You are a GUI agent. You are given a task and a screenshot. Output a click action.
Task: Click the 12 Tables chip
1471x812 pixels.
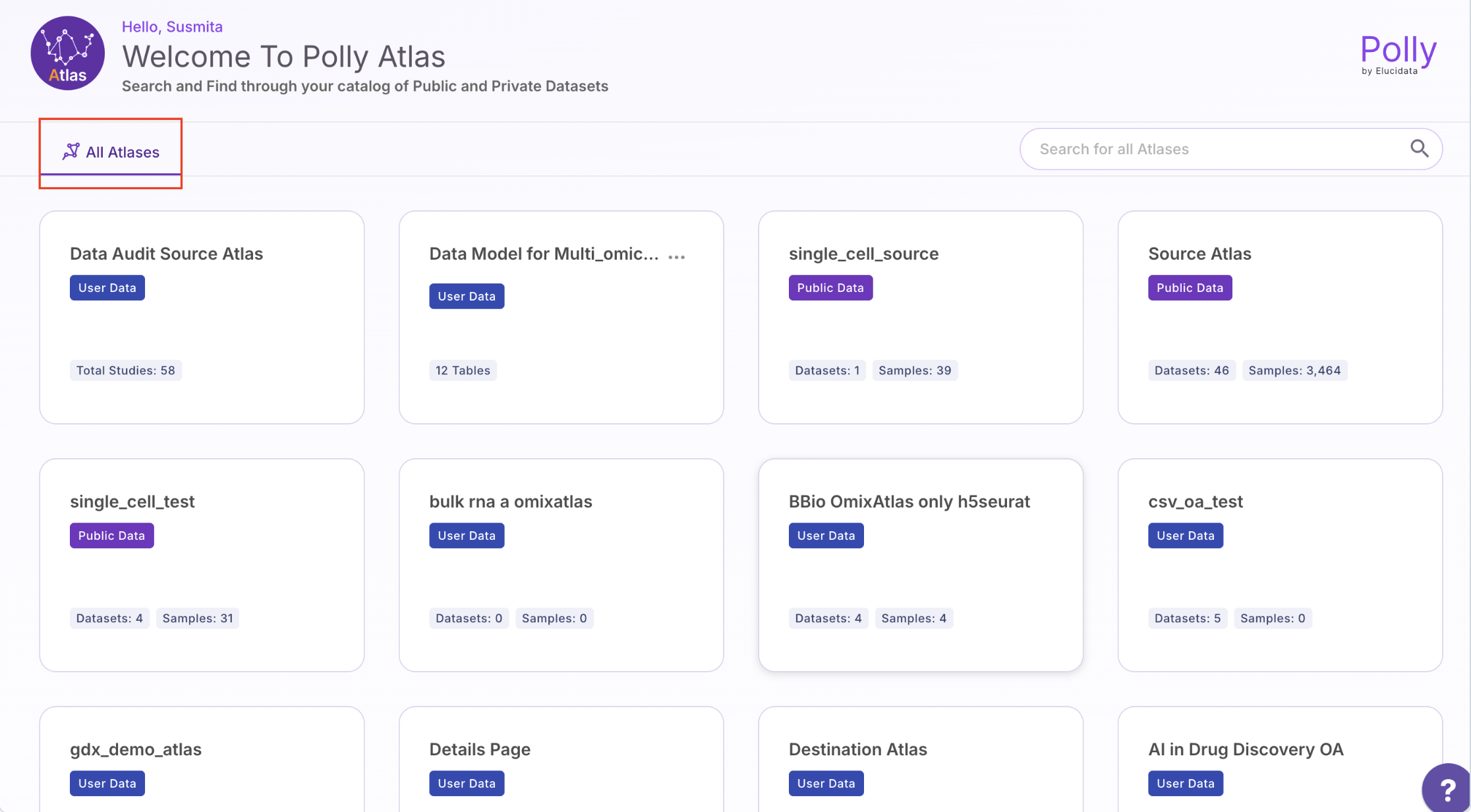pyautogui.click(x=463, y=370)
